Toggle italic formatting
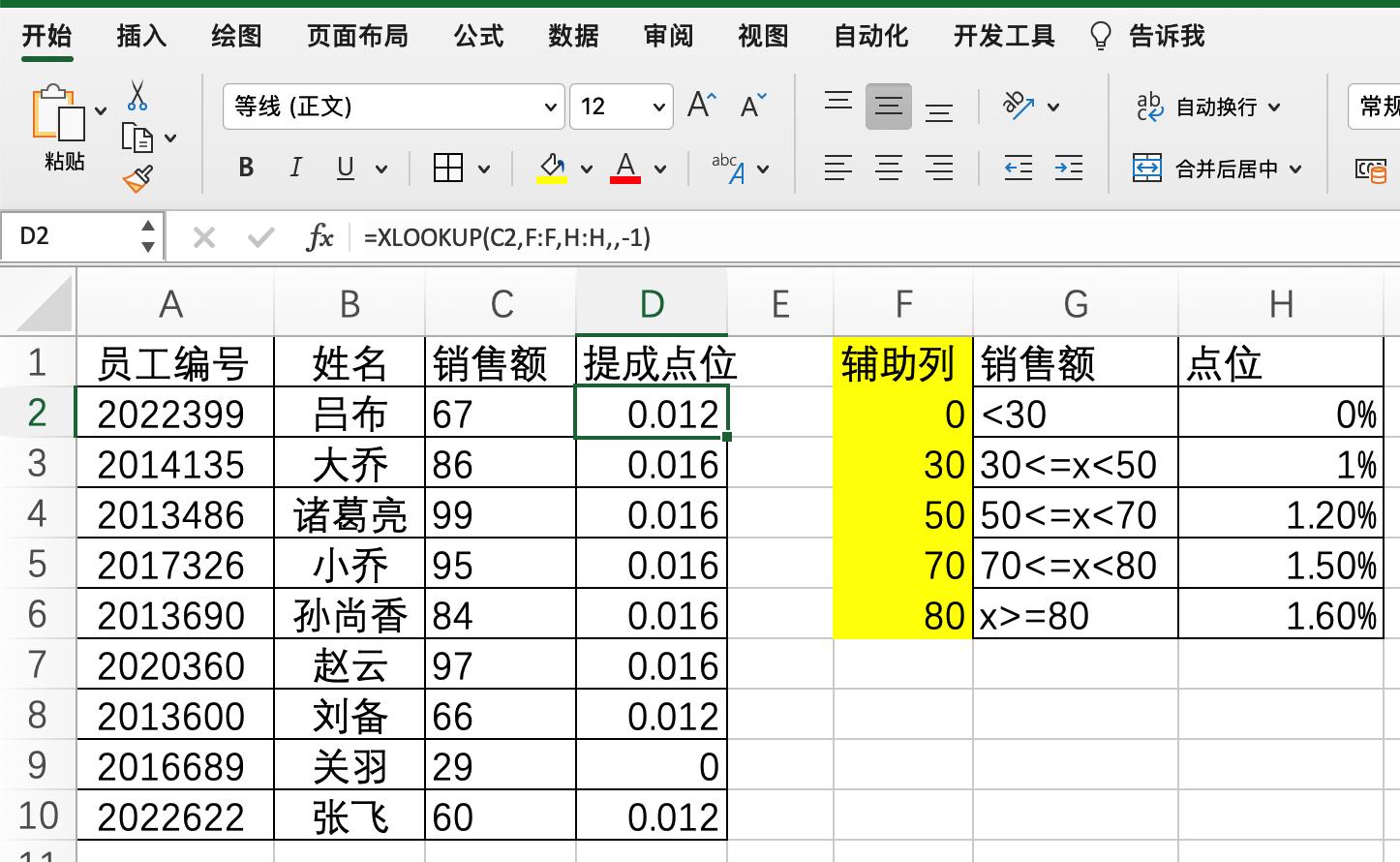 coord(295,167)
